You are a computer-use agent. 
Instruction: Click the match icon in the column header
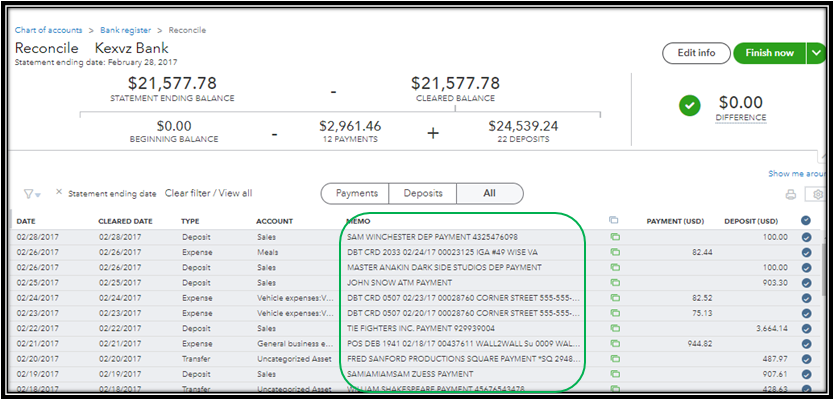click(614, 220)
